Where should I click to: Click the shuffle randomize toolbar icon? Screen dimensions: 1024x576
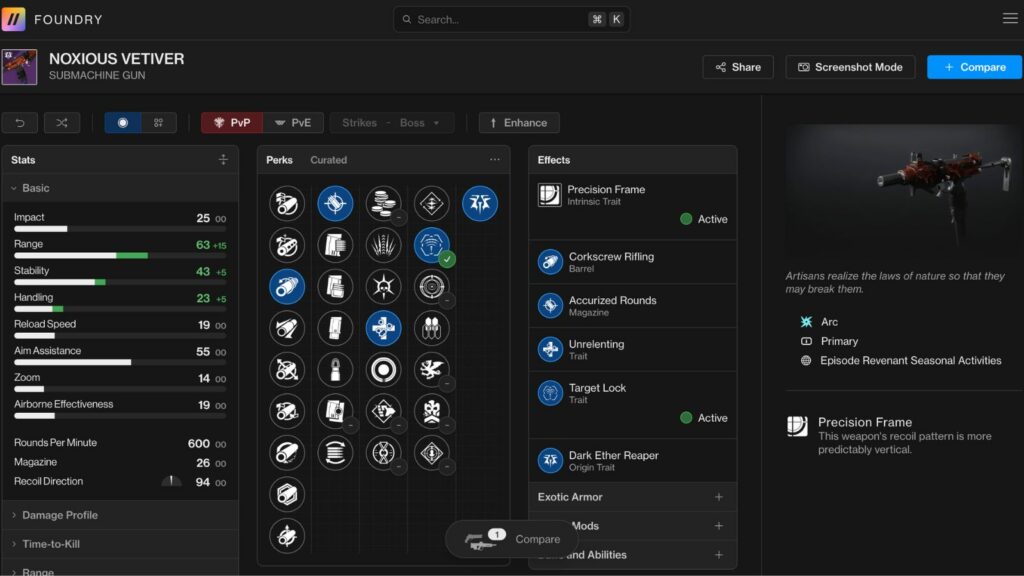[x=62, y=123]
